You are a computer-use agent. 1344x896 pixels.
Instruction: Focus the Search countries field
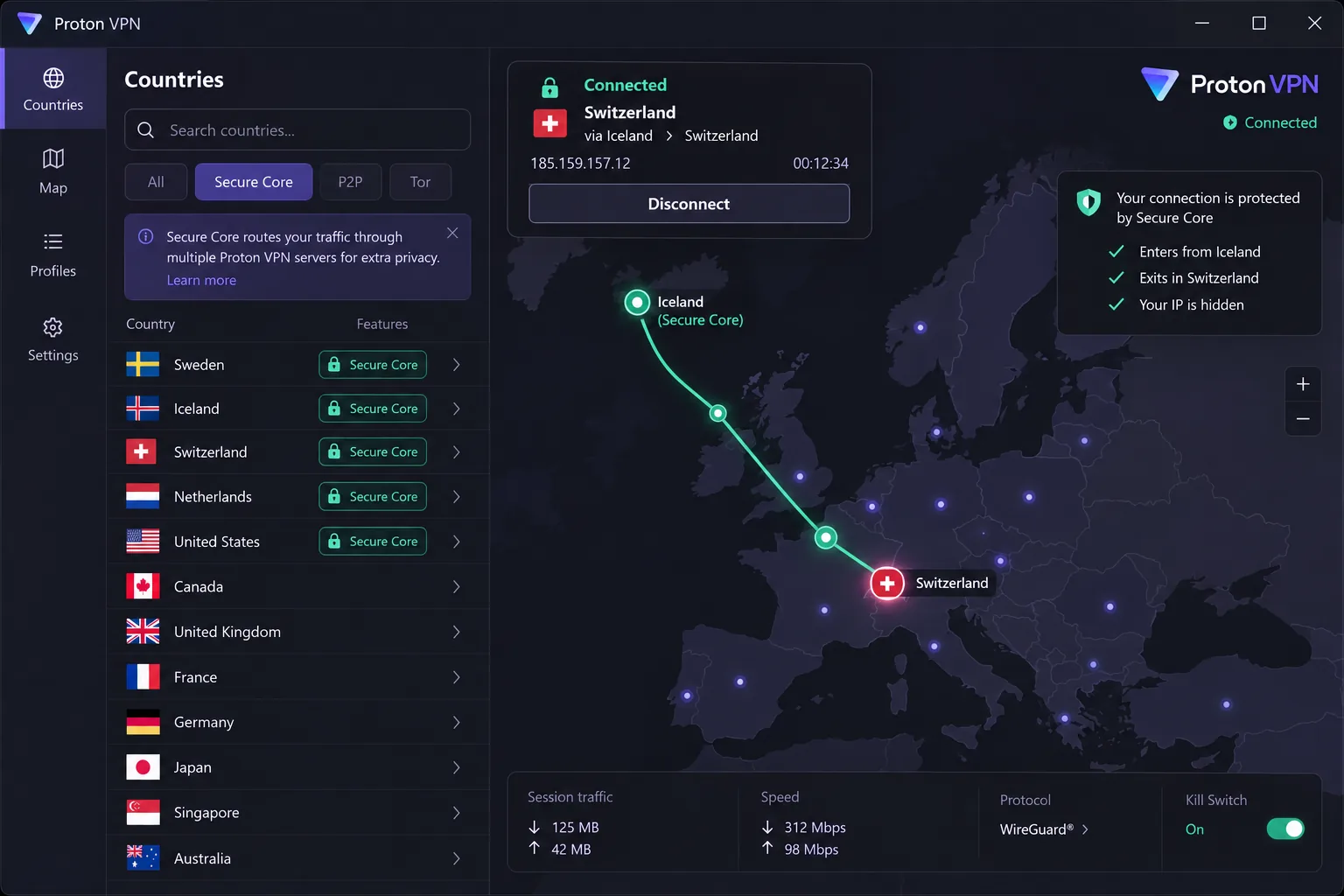coord(297,129)
